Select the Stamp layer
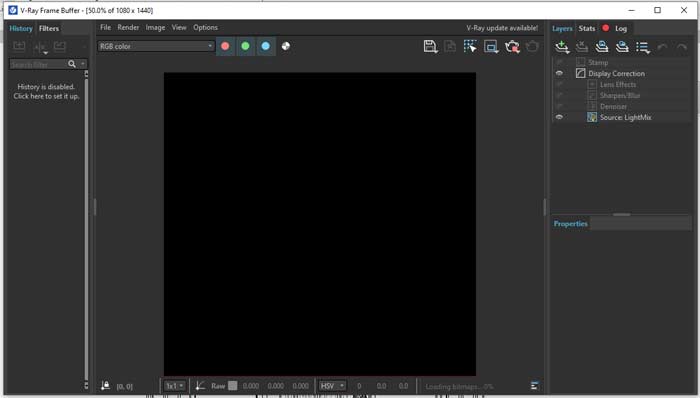This screenshot has width=700, height=398. [598, 62]
